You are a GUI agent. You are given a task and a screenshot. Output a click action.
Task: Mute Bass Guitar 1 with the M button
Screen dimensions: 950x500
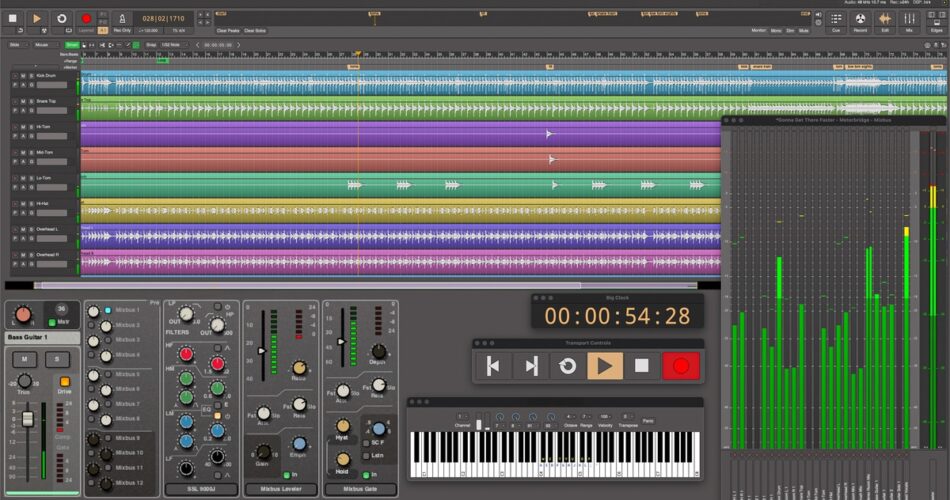(x=23, y=359)
